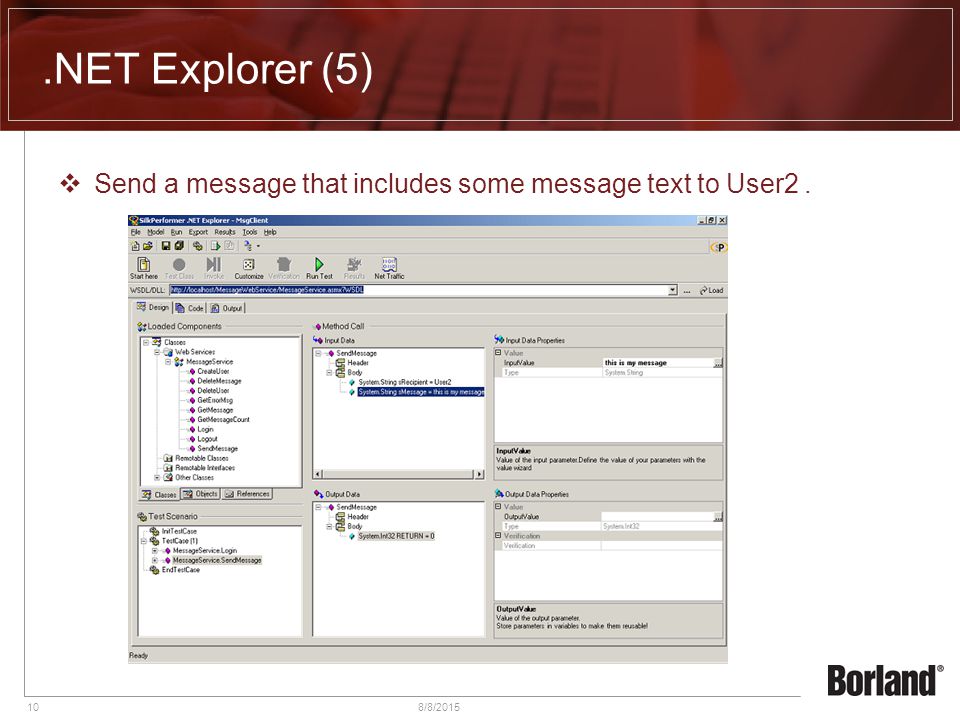Viewport: 960px width, 720px height.
Task: Click the Verification toolbar icon
Action: [x=283, y=268]
